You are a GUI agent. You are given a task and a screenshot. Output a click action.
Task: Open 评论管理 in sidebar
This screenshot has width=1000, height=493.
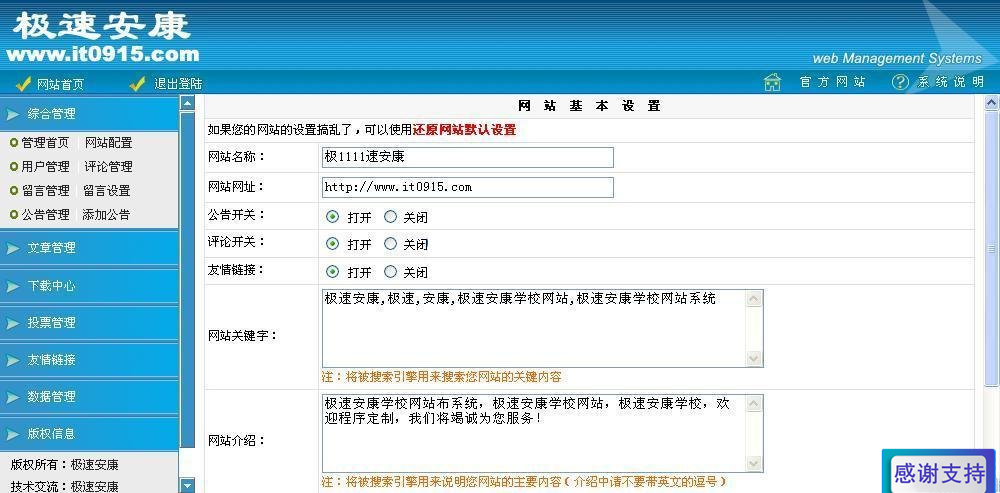coord(108,166)
